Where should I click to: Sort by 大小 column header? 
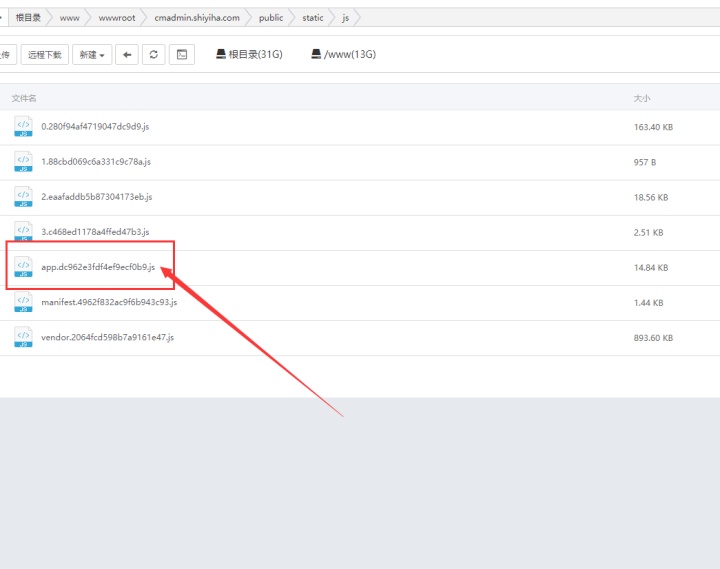642,98
